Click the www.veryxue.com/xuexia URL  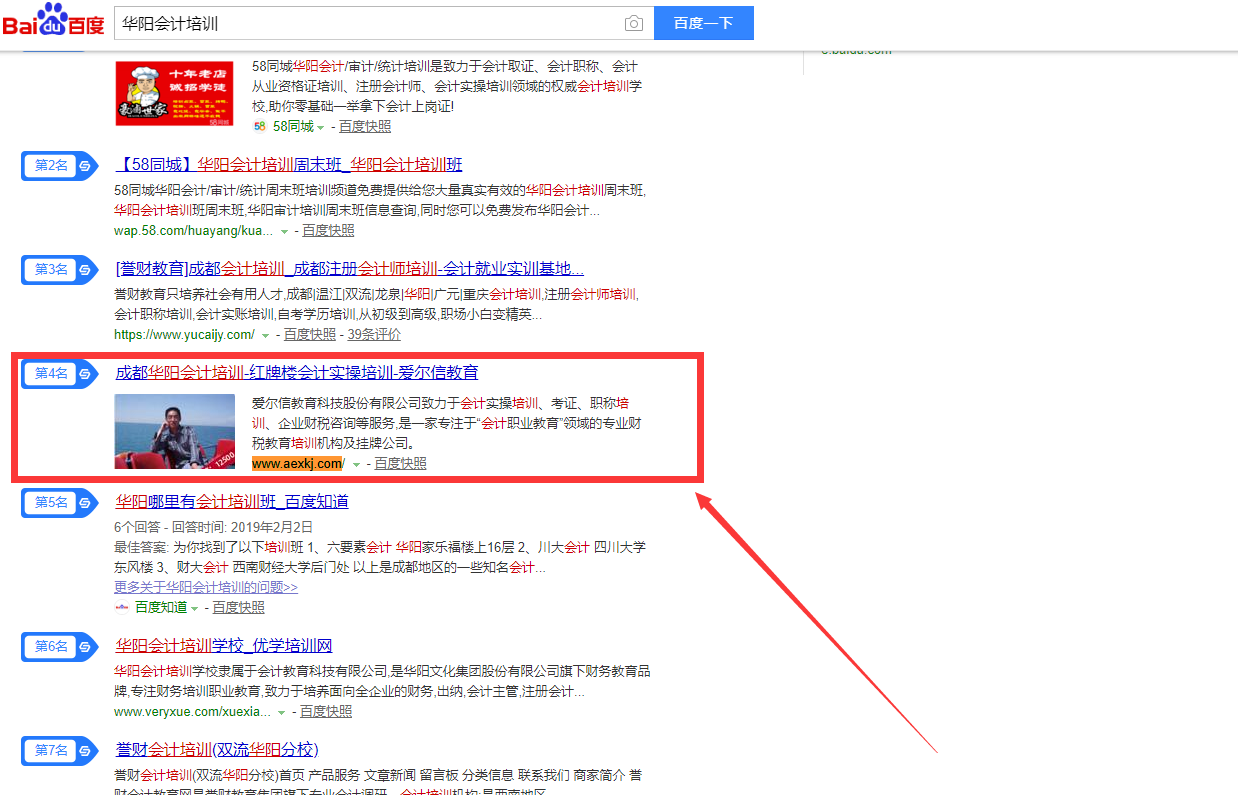pyautogui.click(x=192, y=711)
